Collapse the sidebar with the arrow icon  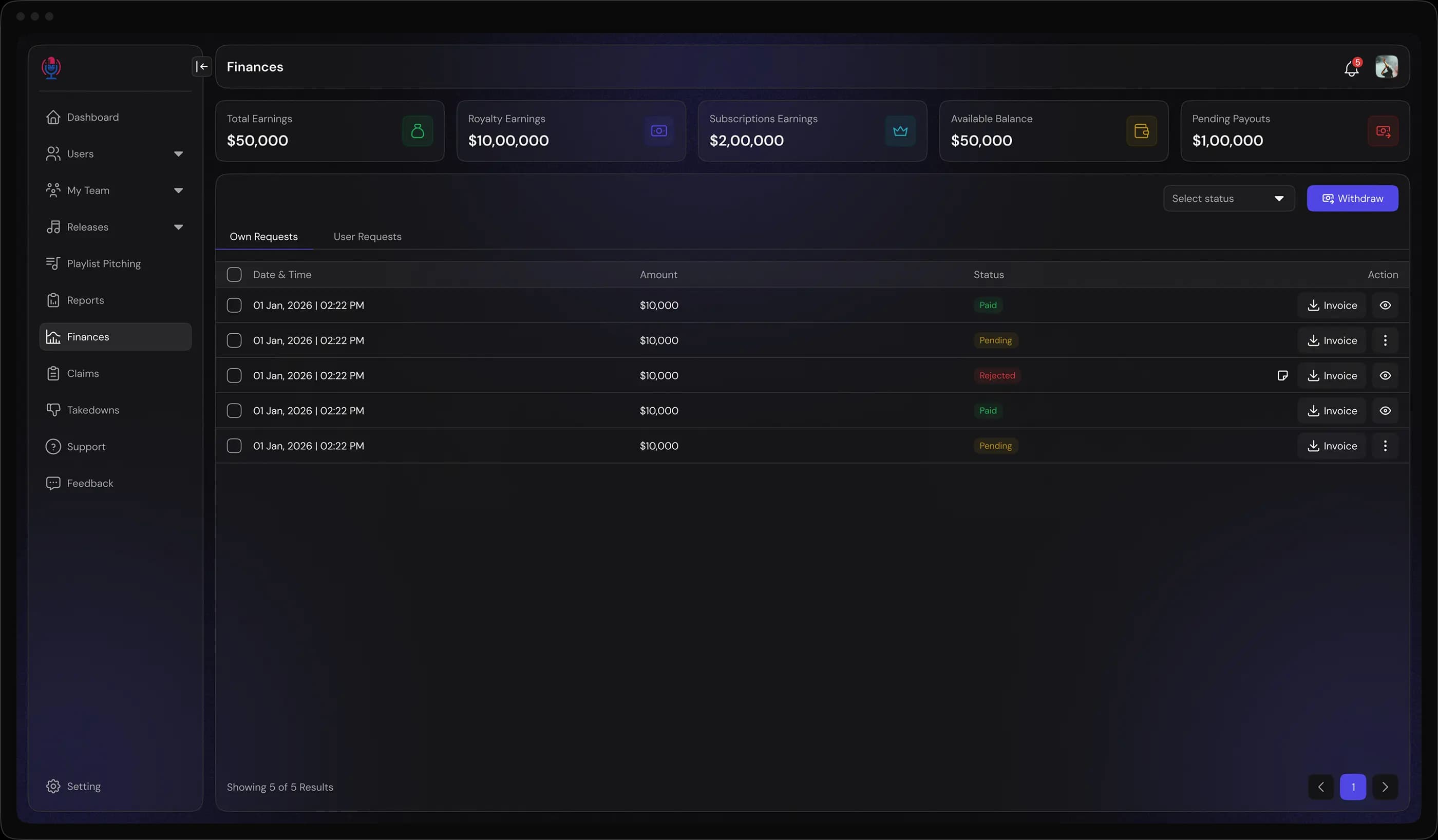[202, 67]
